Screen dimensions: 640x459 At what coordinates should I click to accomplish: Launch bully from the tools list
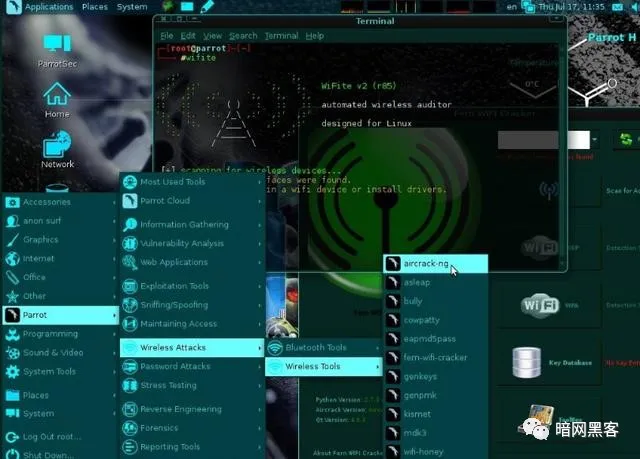[436, 301]
